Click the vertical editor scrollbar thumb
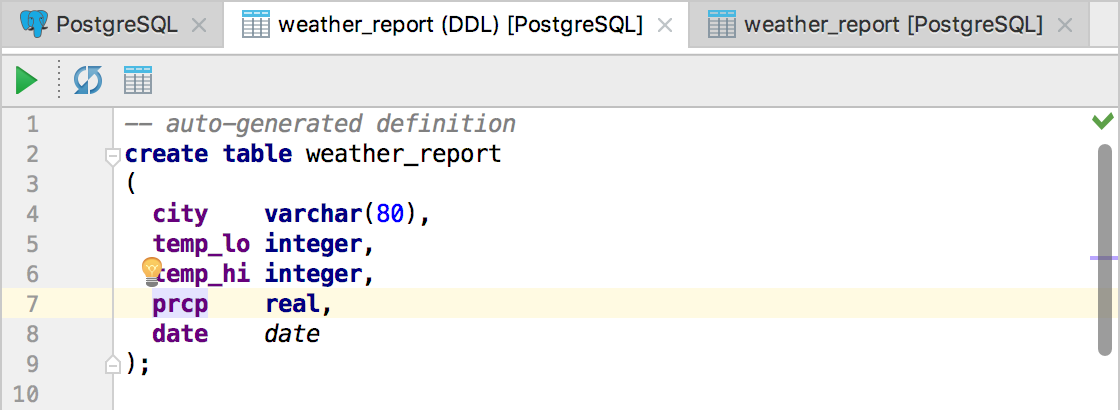The width and height of the screenshot is (1120, 410). [1104, 249]
